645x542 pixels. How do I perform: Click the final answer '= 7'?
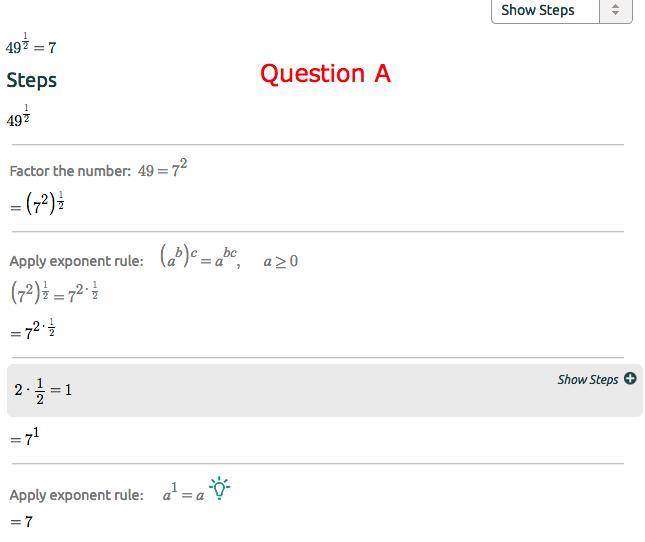(x=22, y=521)
